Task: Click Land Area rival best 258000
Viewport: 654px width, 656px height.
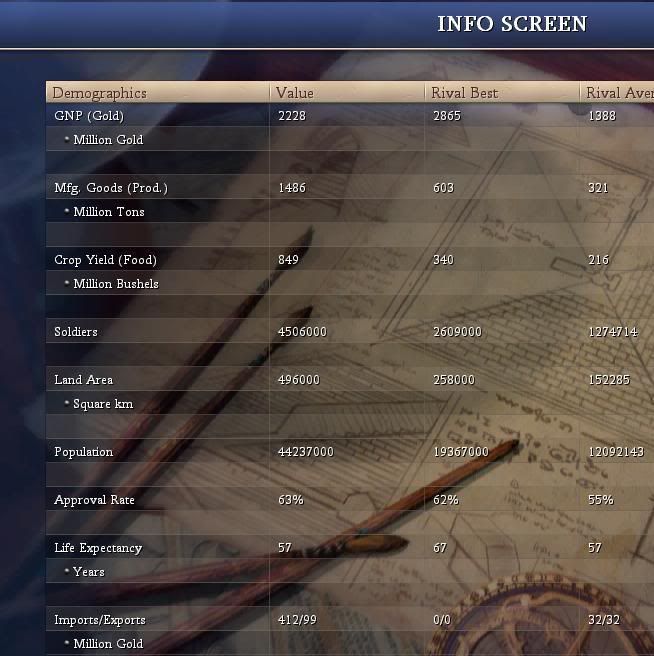Action: pyautogui.click(x=454, y=380)
